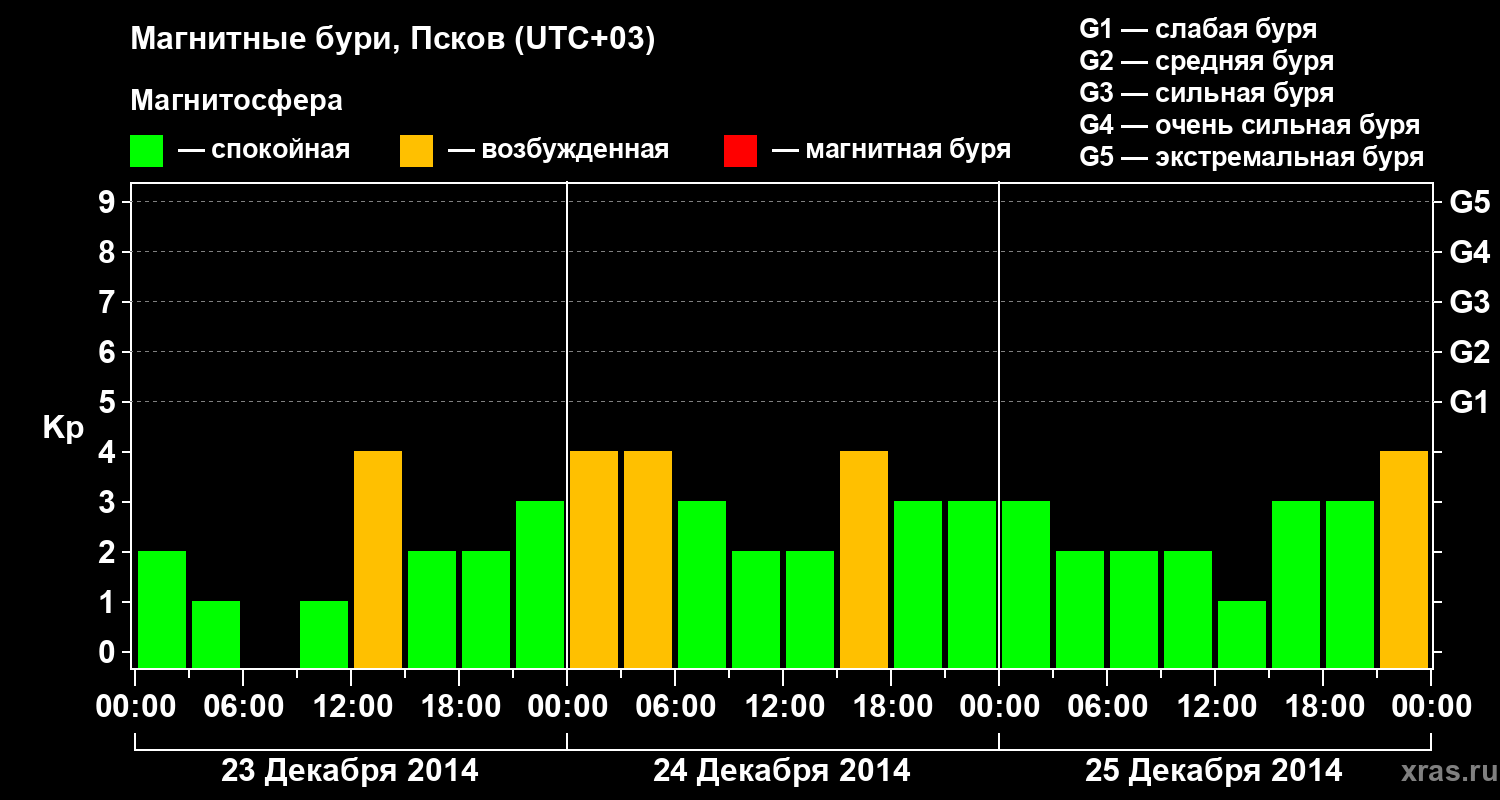Click the Kp 1 bar at 12:00–15:00 on 25 December

tap(1242, 634)
